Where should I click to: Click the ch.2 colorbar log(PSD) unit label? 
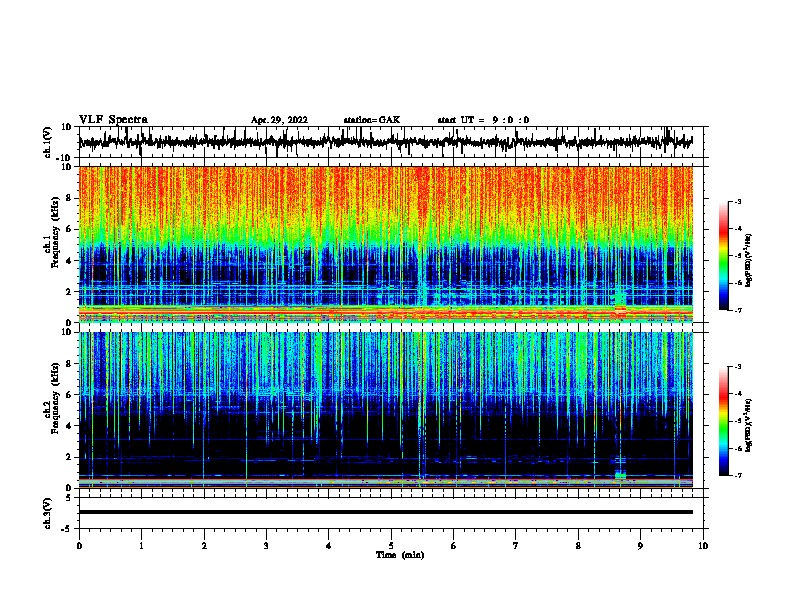749,425
